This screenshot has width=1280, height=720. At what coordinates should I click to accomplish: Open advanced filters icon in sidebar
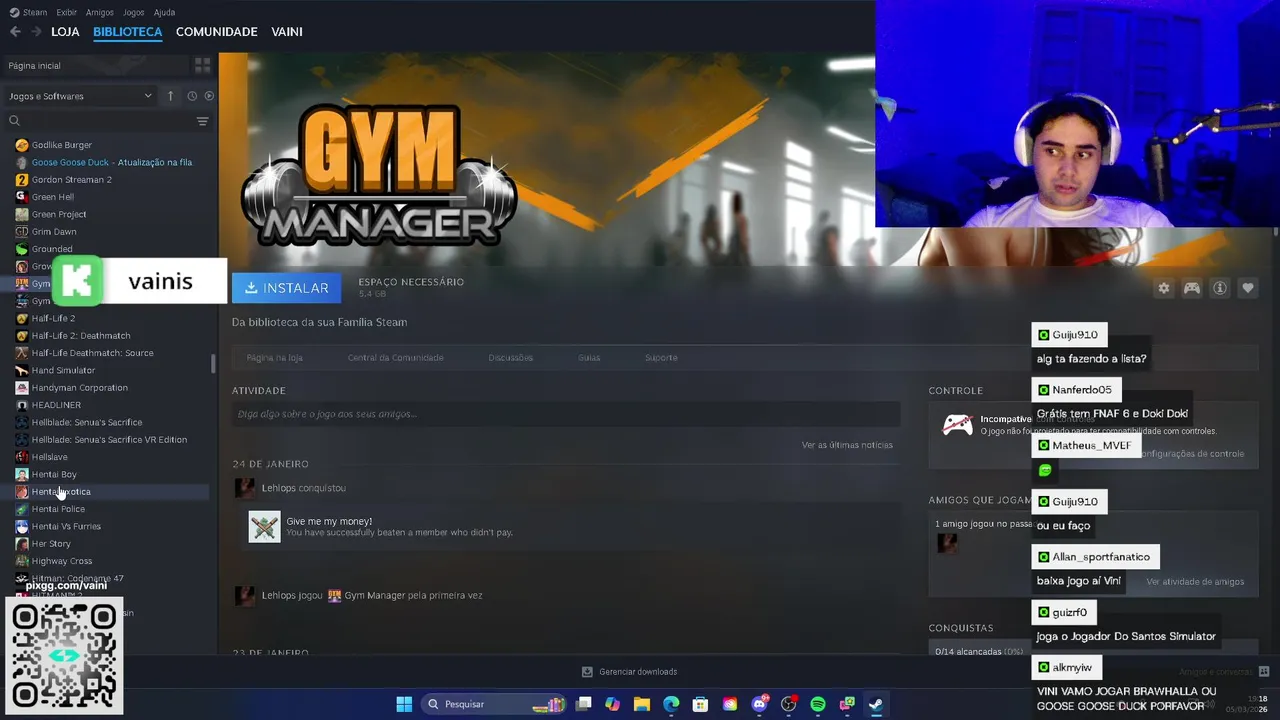tap(202, 121)
